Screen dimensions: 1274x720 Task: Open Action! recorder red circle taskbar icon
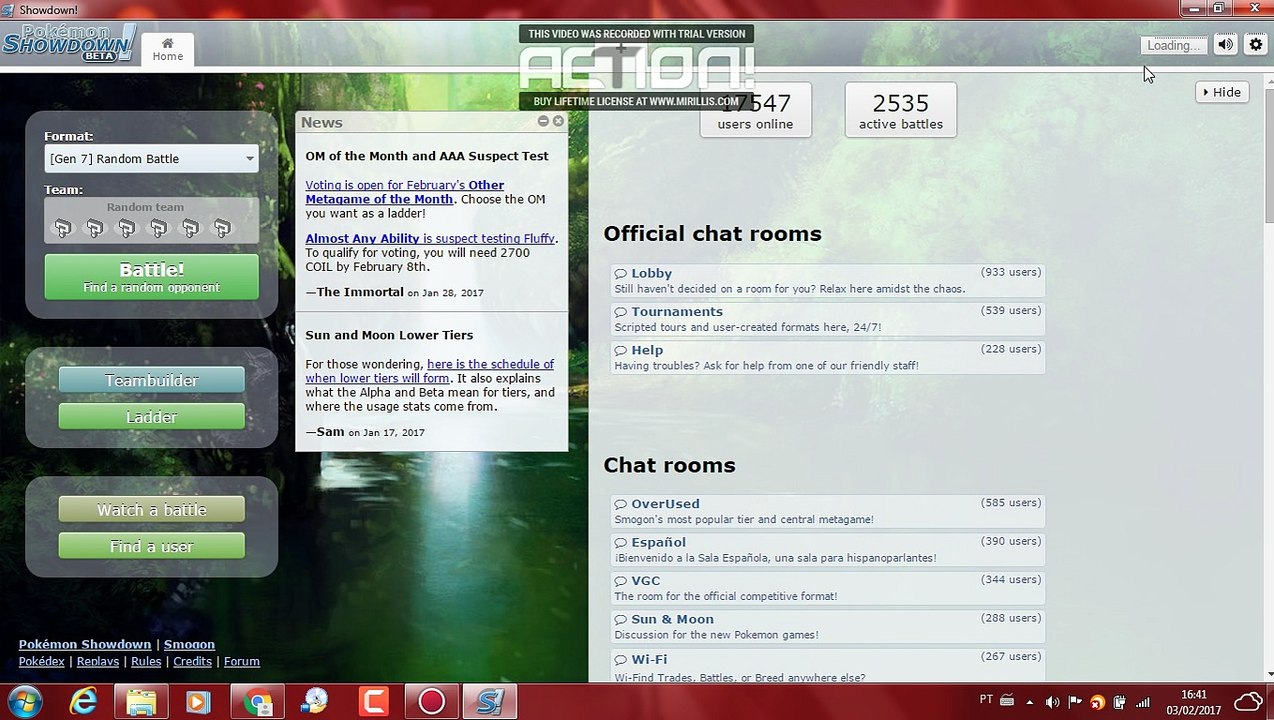click(x=432, y=702)
